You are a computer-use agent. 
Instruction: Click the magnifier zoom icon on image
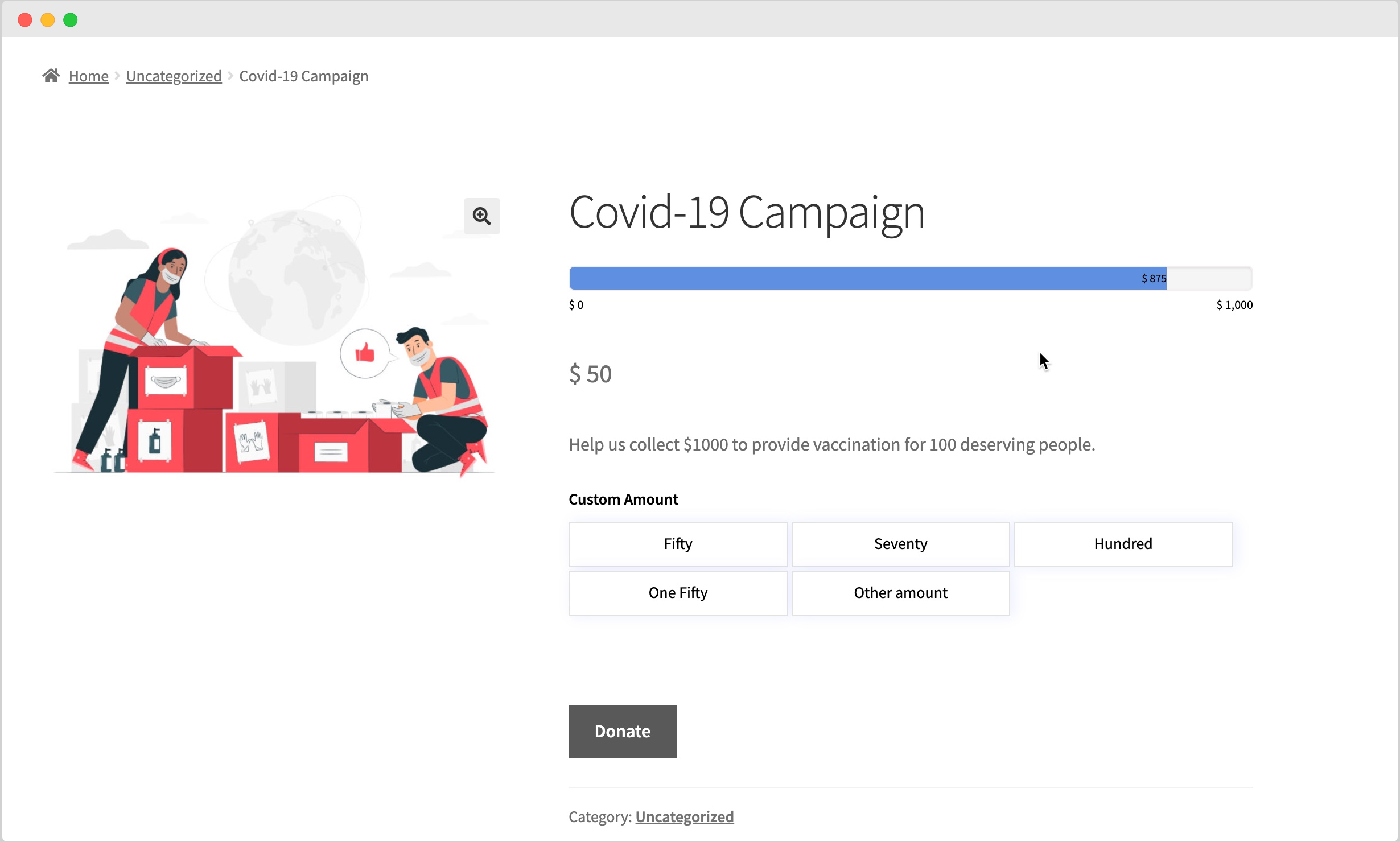point(481,216)
